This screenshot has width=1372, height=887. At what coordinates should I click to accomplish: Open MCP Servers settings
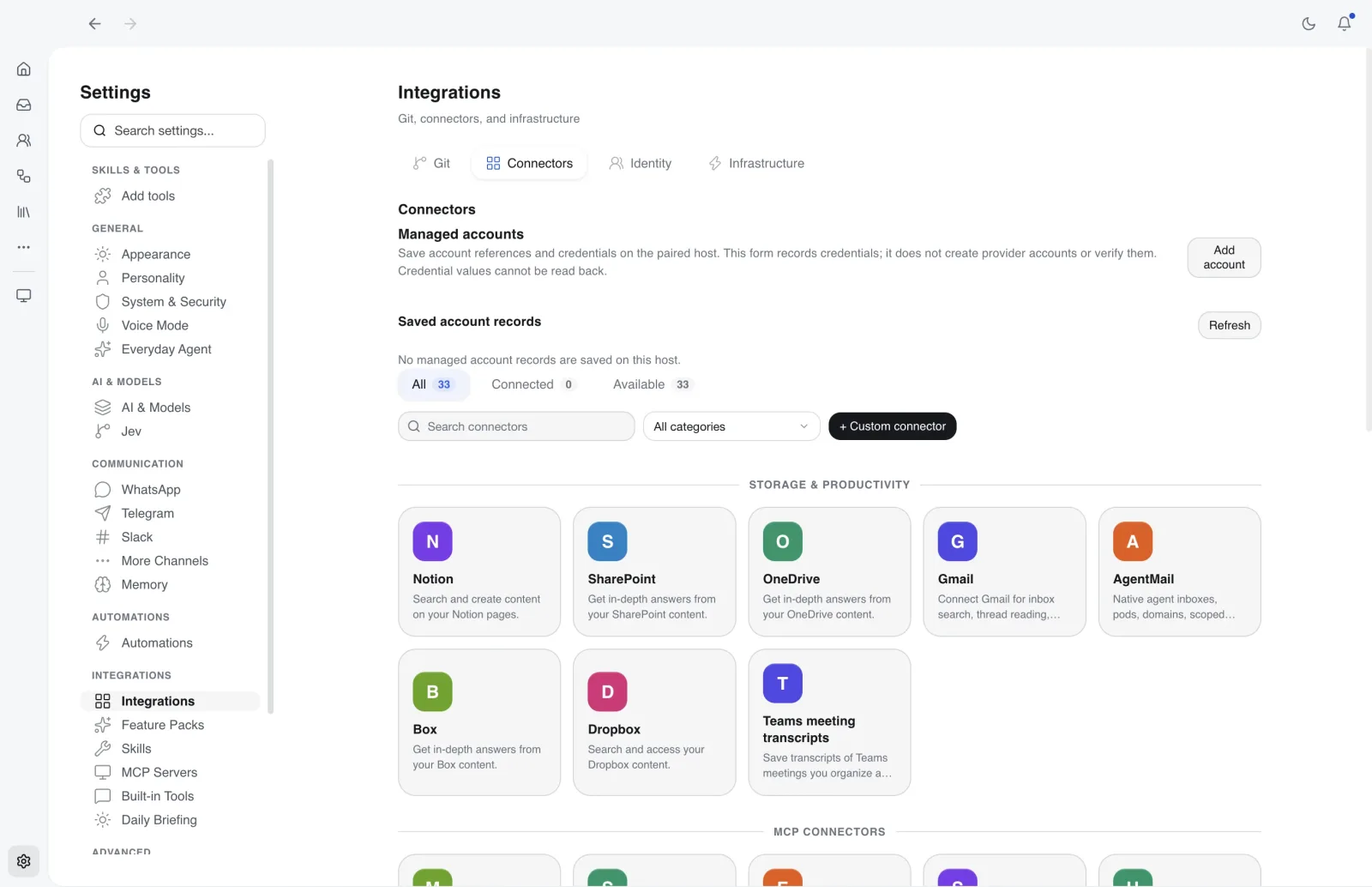click(x=170, y=772)
